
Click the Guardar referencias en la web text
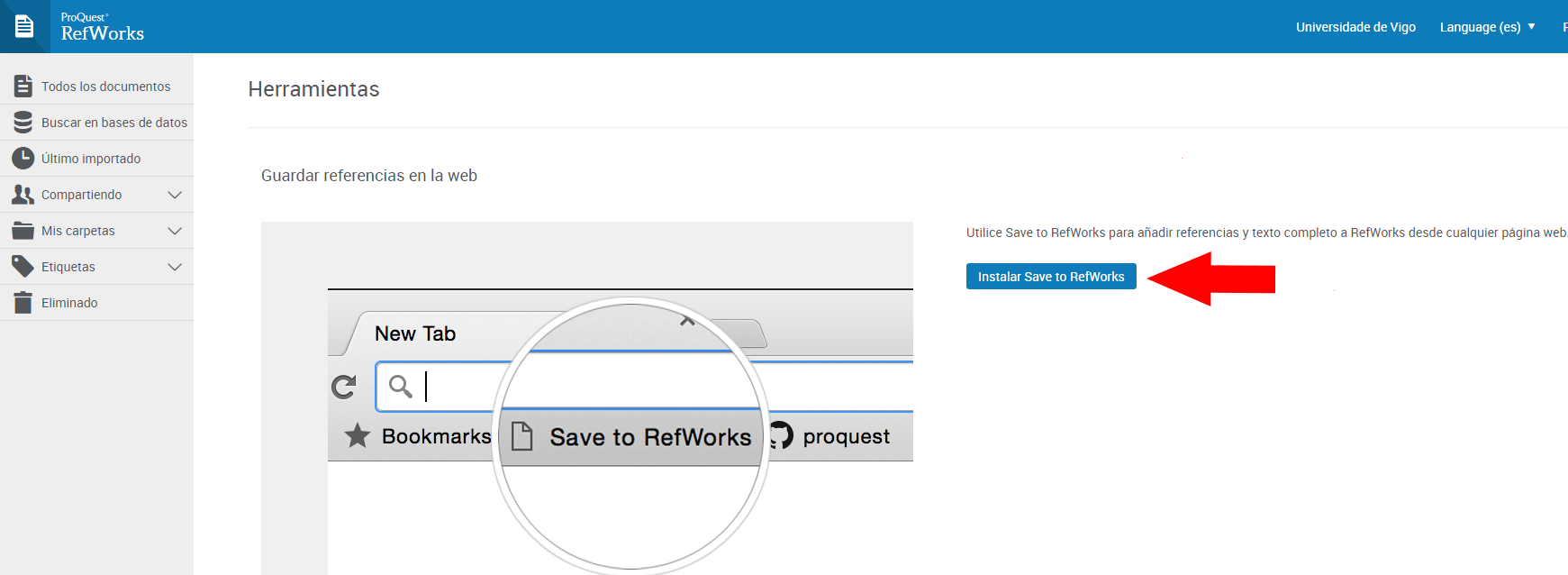369,176
